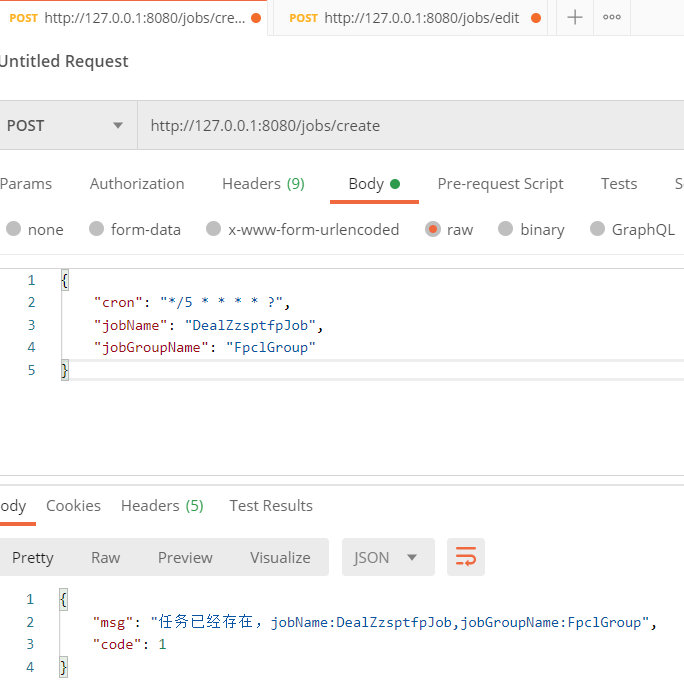Viewport: 684px width, 682px height.
Task: Open the Tests tab
Action: click(619, 184)
